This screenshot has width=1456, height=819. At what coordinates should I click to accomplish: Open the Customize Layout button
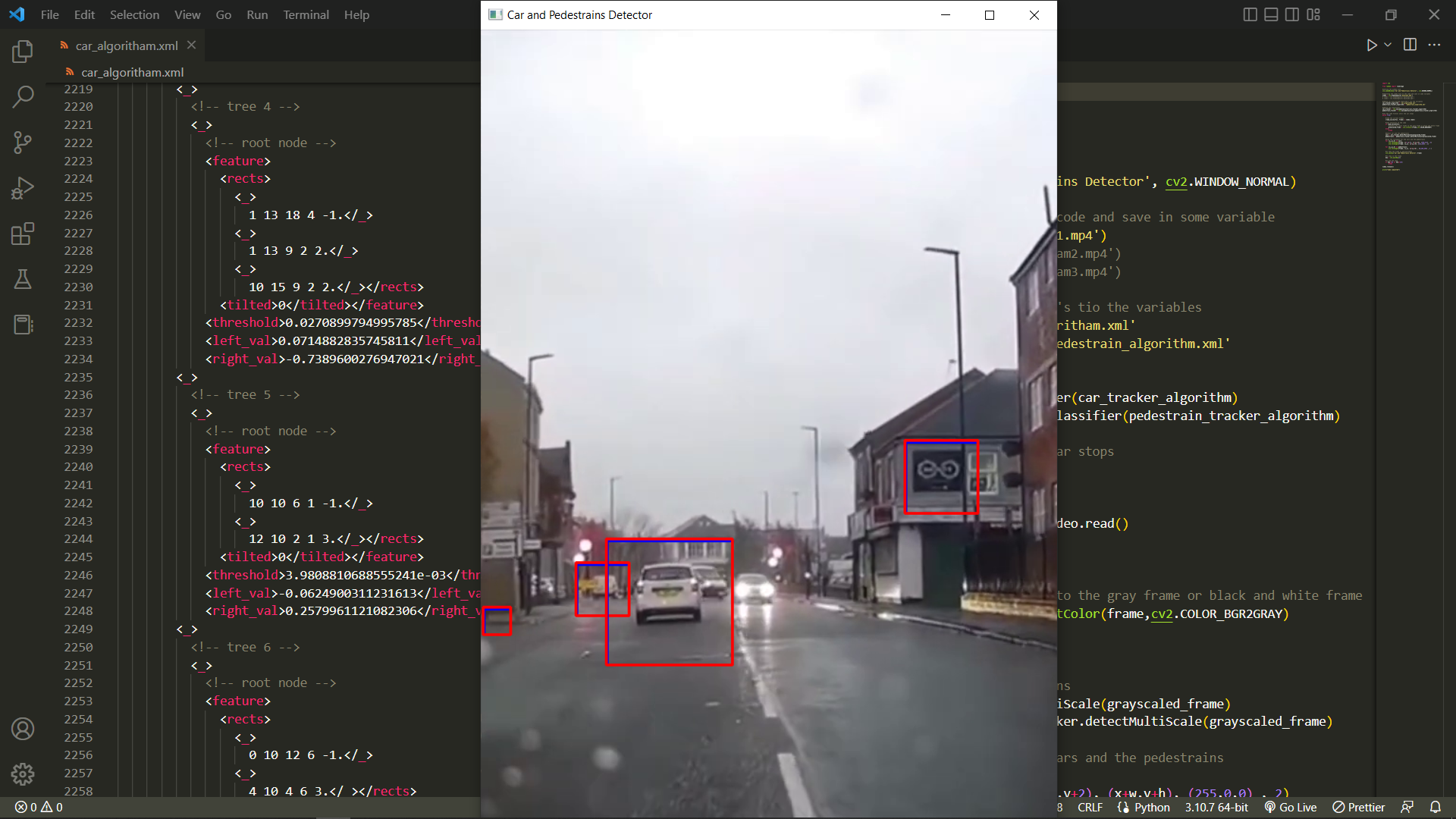pyautogui.click(x=1313, y=14)
